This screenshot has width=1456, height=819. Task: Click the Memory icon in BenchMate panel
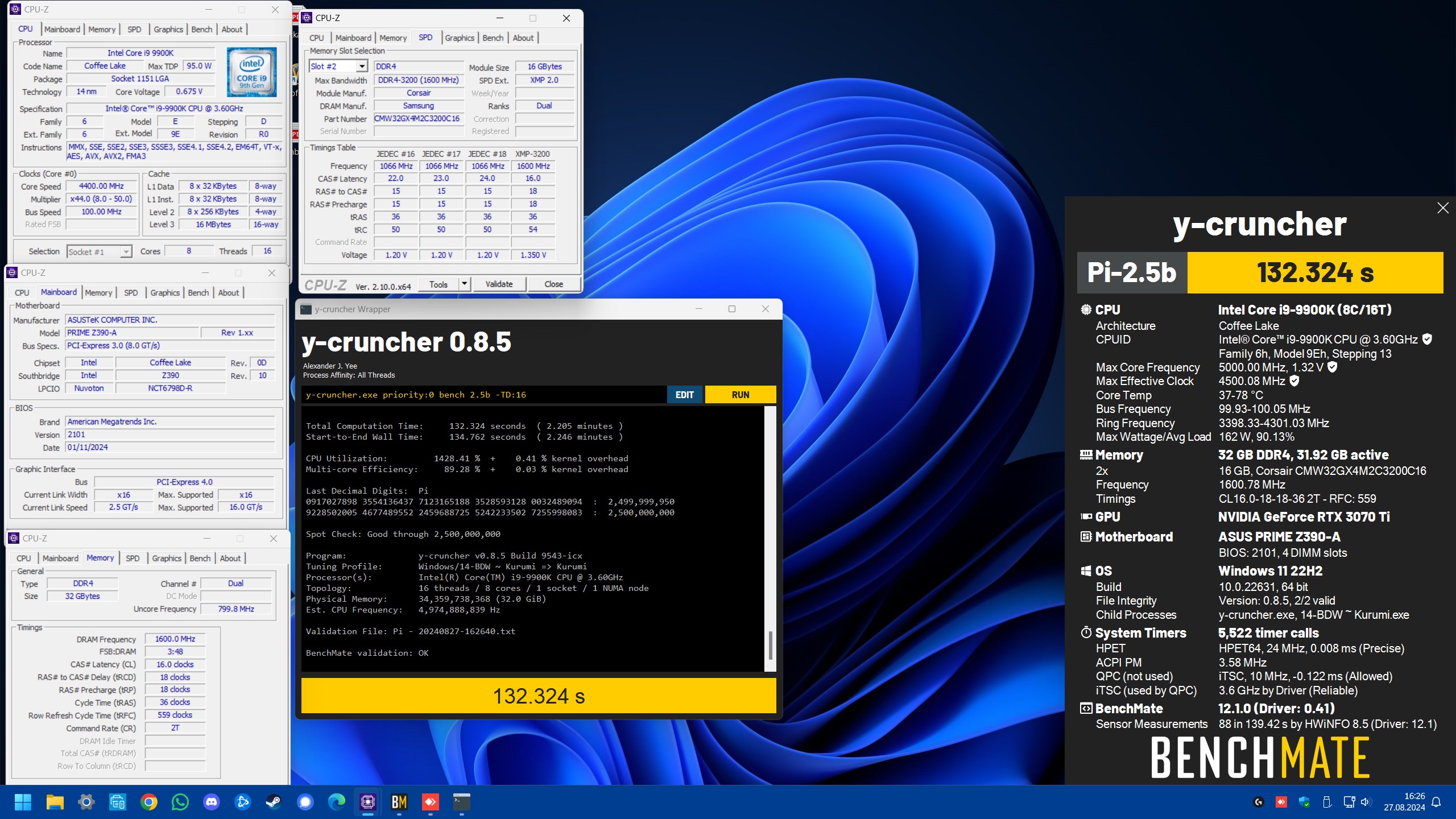coord(1086,455)
